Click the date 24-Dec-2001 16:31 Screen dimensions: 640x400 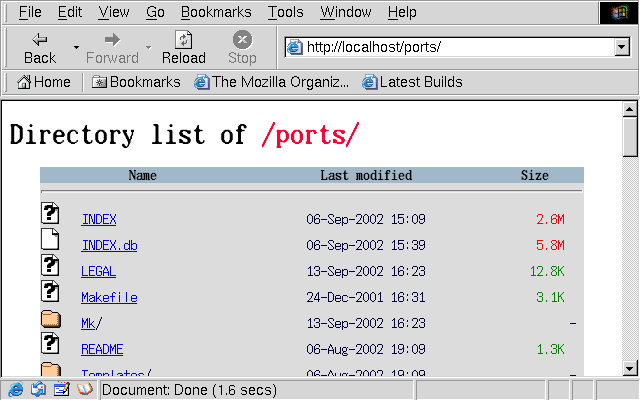coord(366,298)
